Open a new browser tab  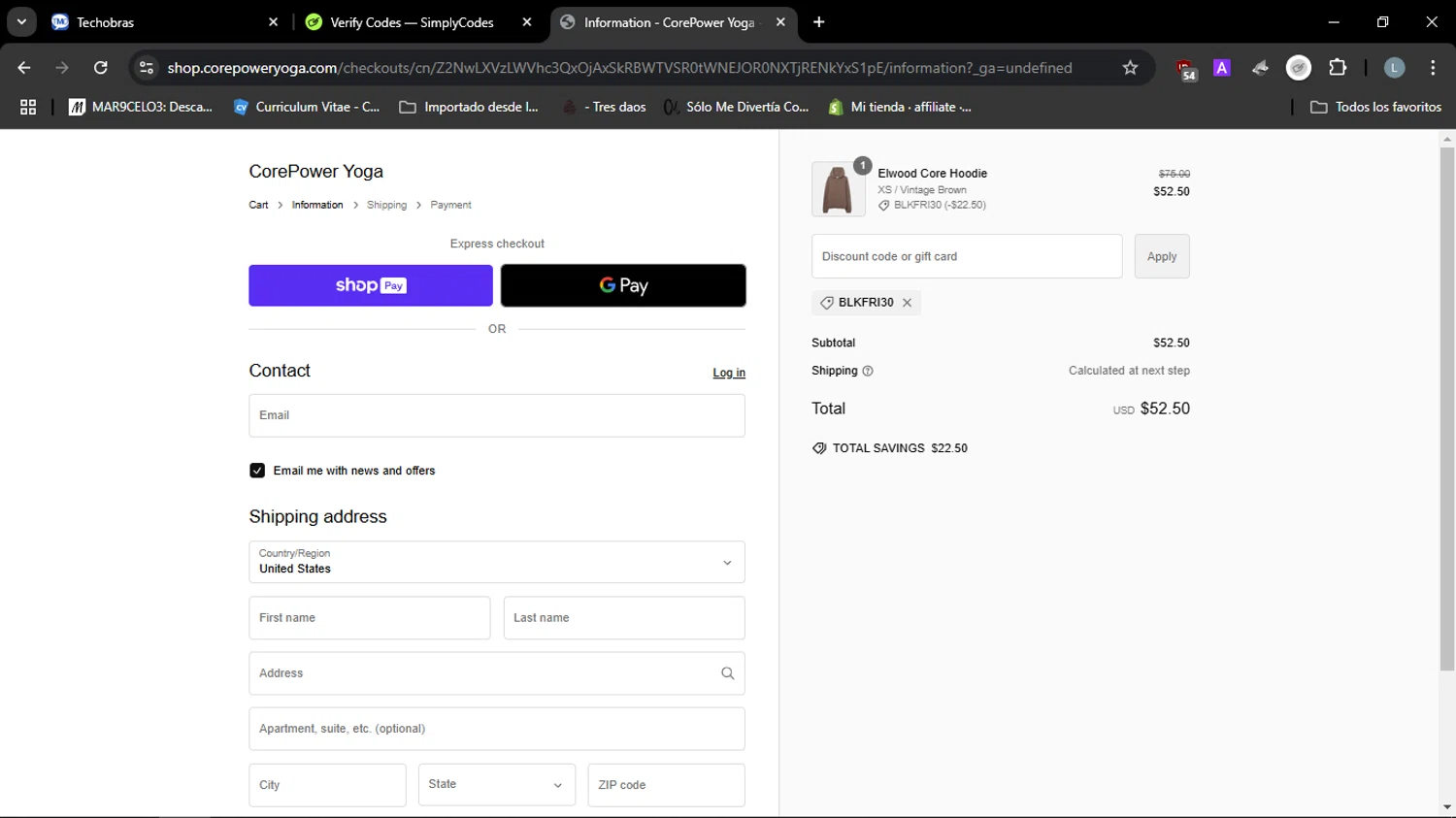click(819, 22)
